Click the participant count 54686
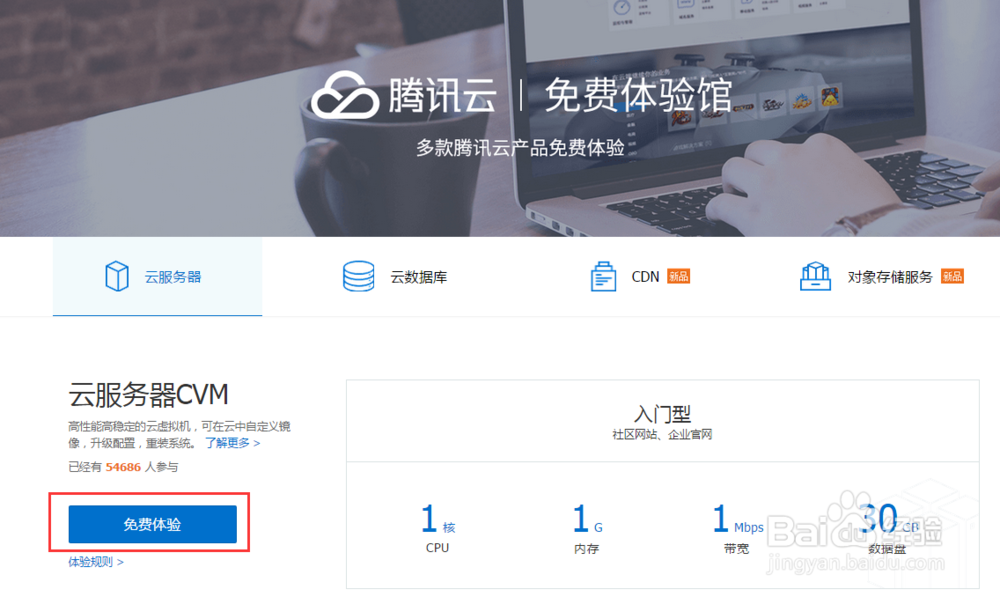 pos(123,467)
